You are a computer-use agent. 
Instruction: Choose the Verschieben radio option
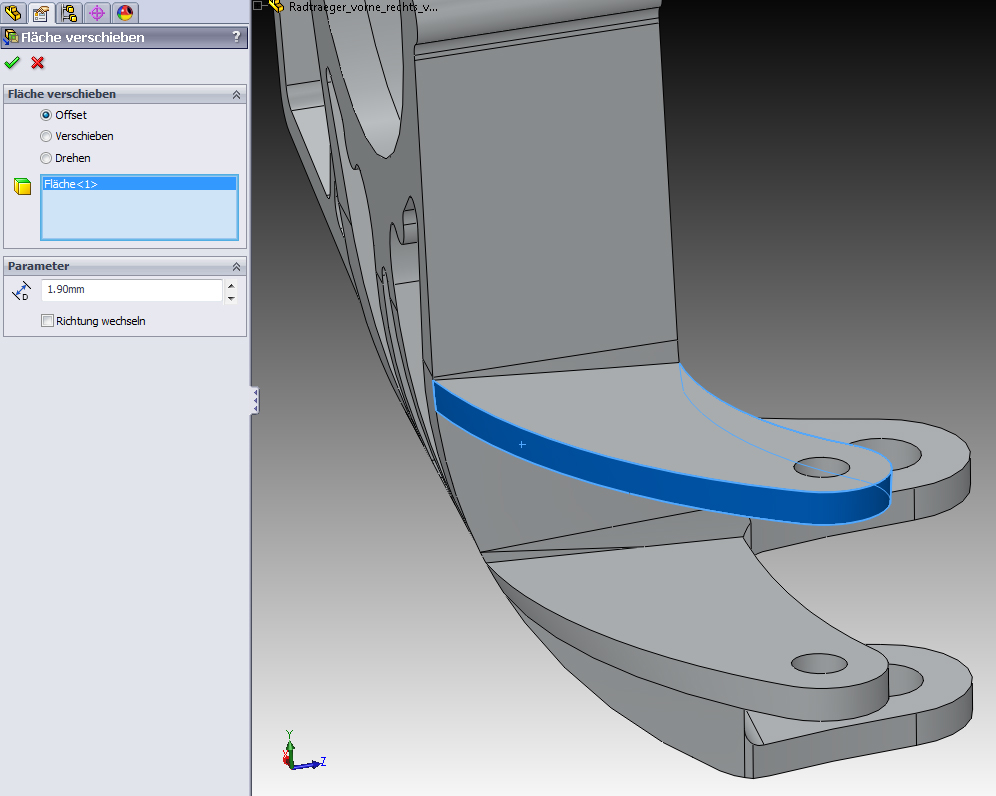(x=46, y=136)
